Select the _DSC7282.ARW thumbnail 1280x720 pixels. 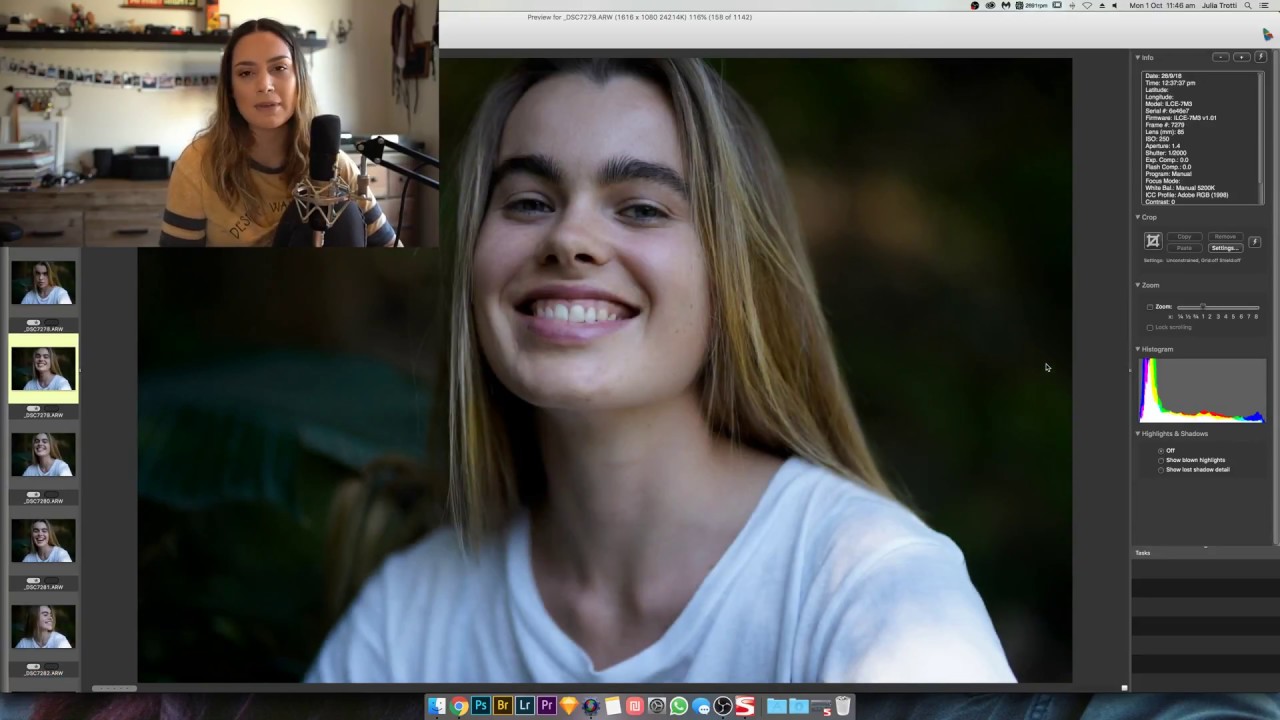point(43,627)
